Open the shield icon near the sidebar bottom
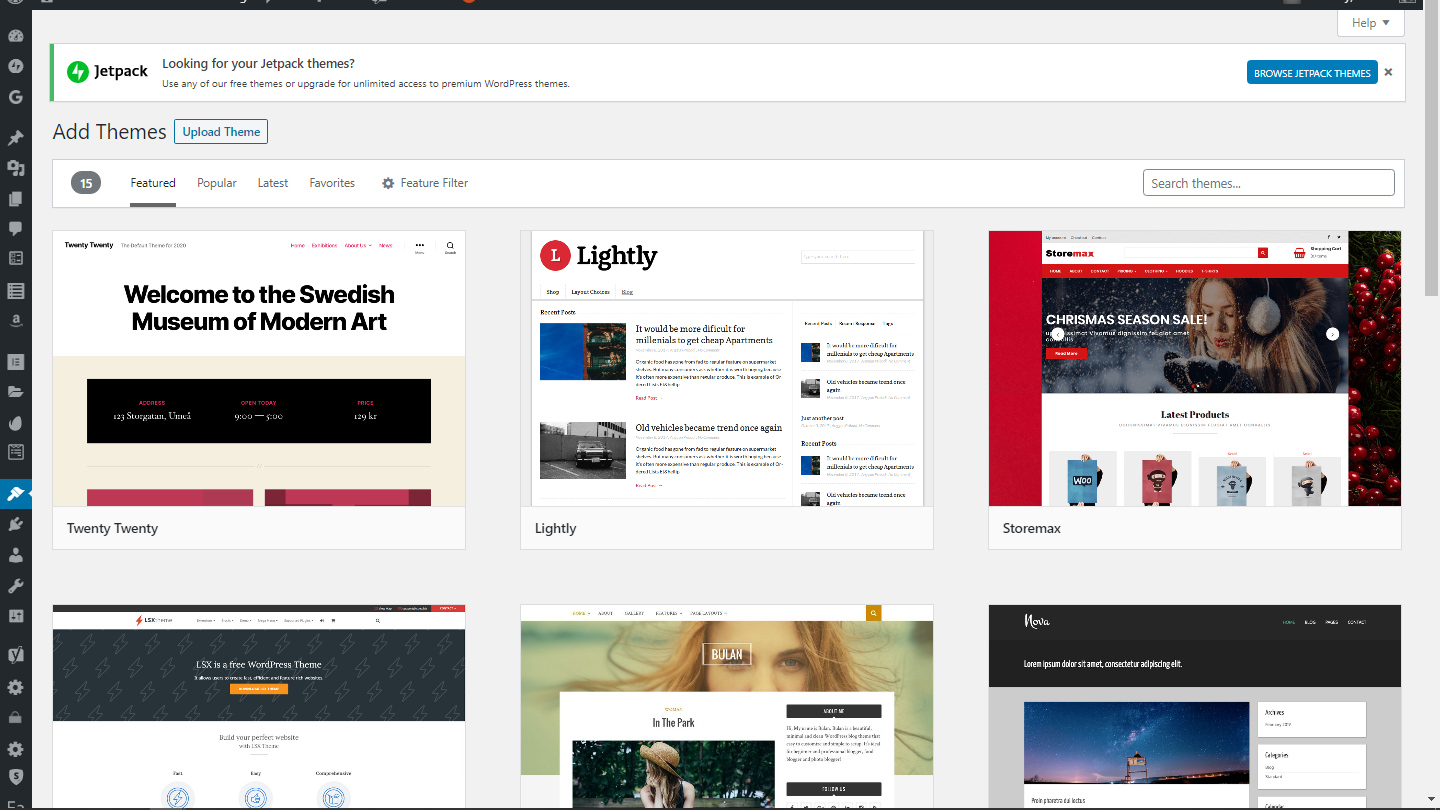The image size is (1440, 810). pos(15,776)
